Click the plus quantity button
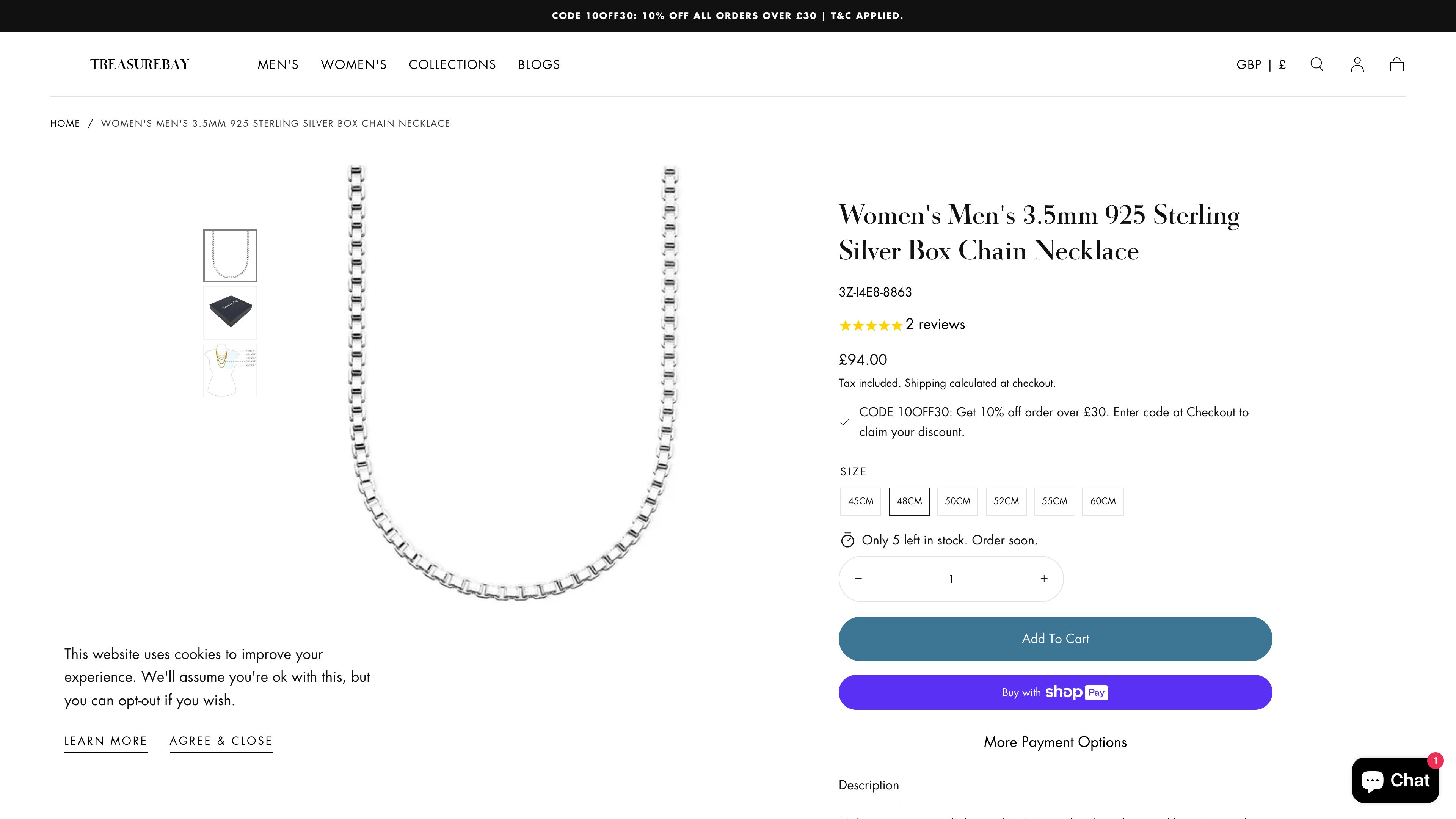 coord(1044,579)
